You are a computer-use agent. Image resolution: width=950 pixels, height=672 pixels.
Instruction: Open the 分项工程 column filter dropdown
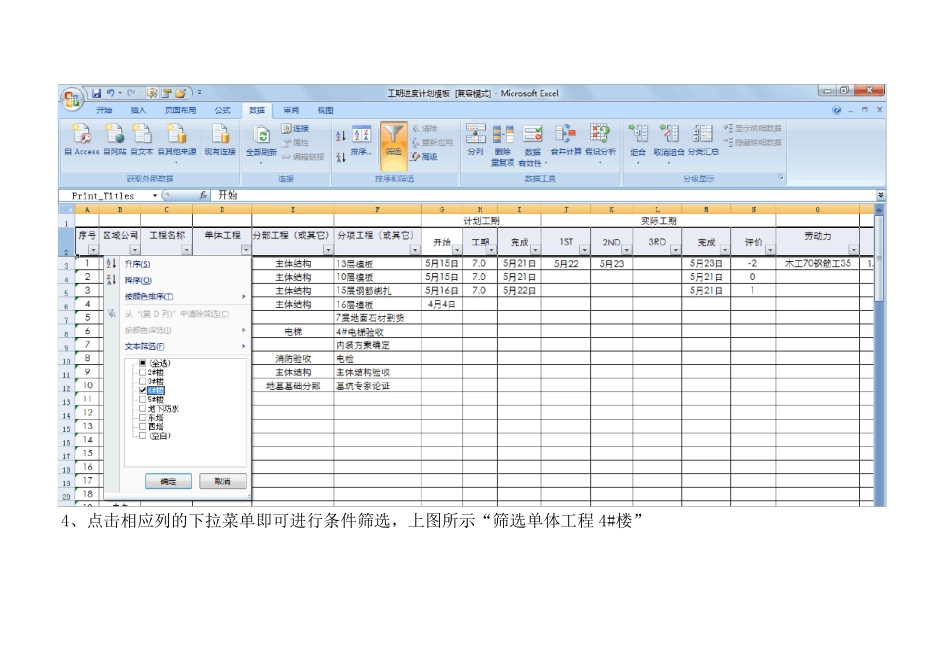415,250
